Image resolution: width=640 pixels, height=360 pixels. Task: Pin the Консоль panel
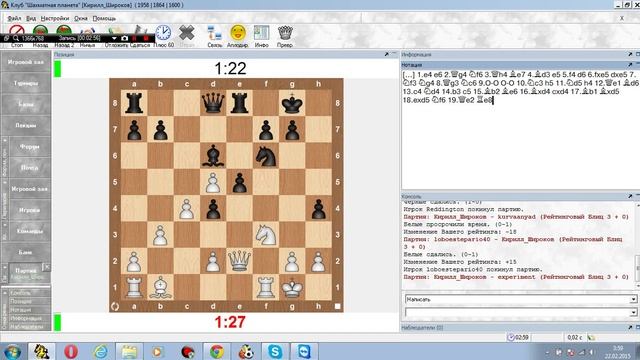point(630,196)
